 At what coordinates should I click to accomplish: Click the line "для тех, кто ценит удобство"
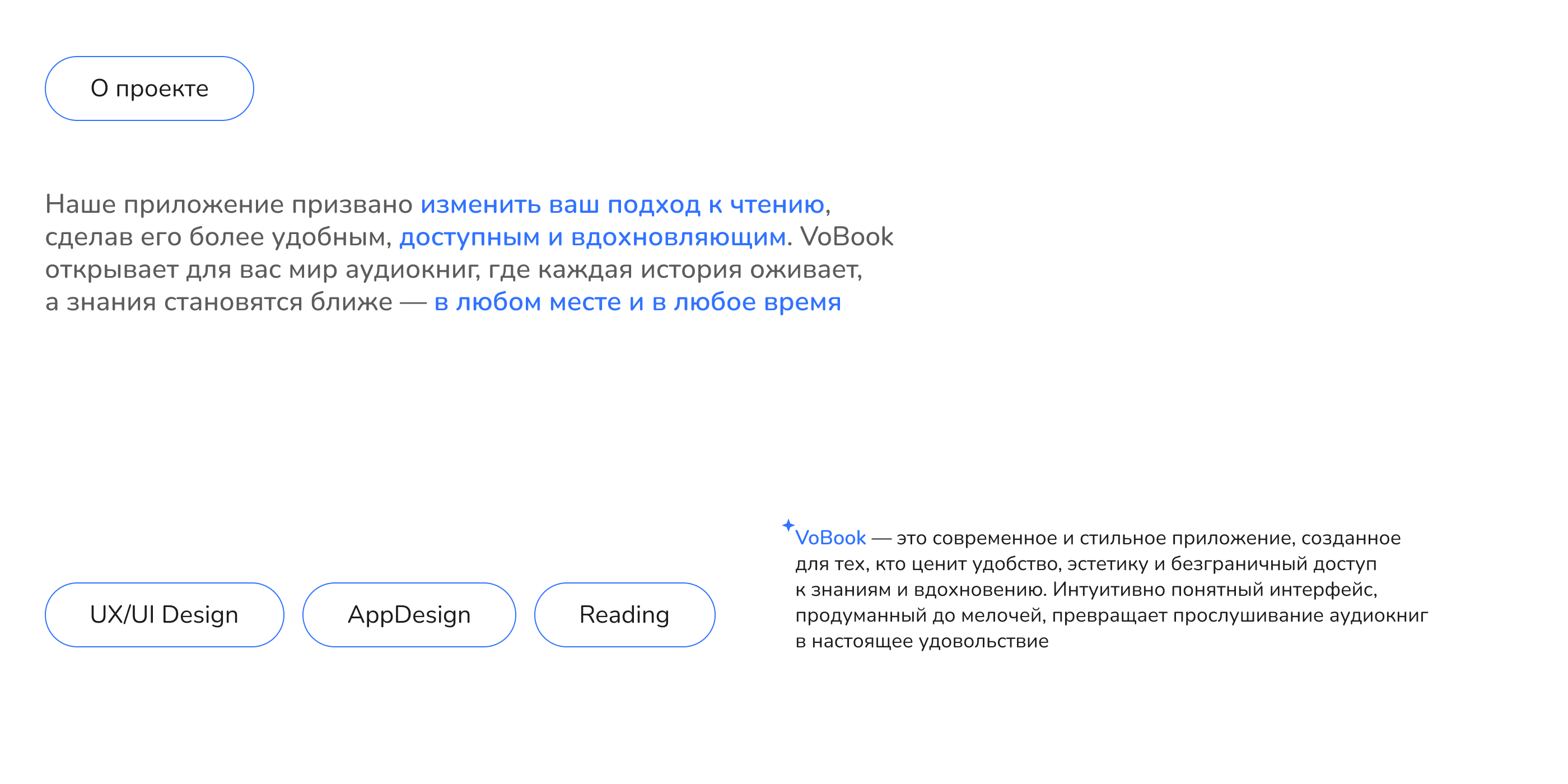(928, 564)
